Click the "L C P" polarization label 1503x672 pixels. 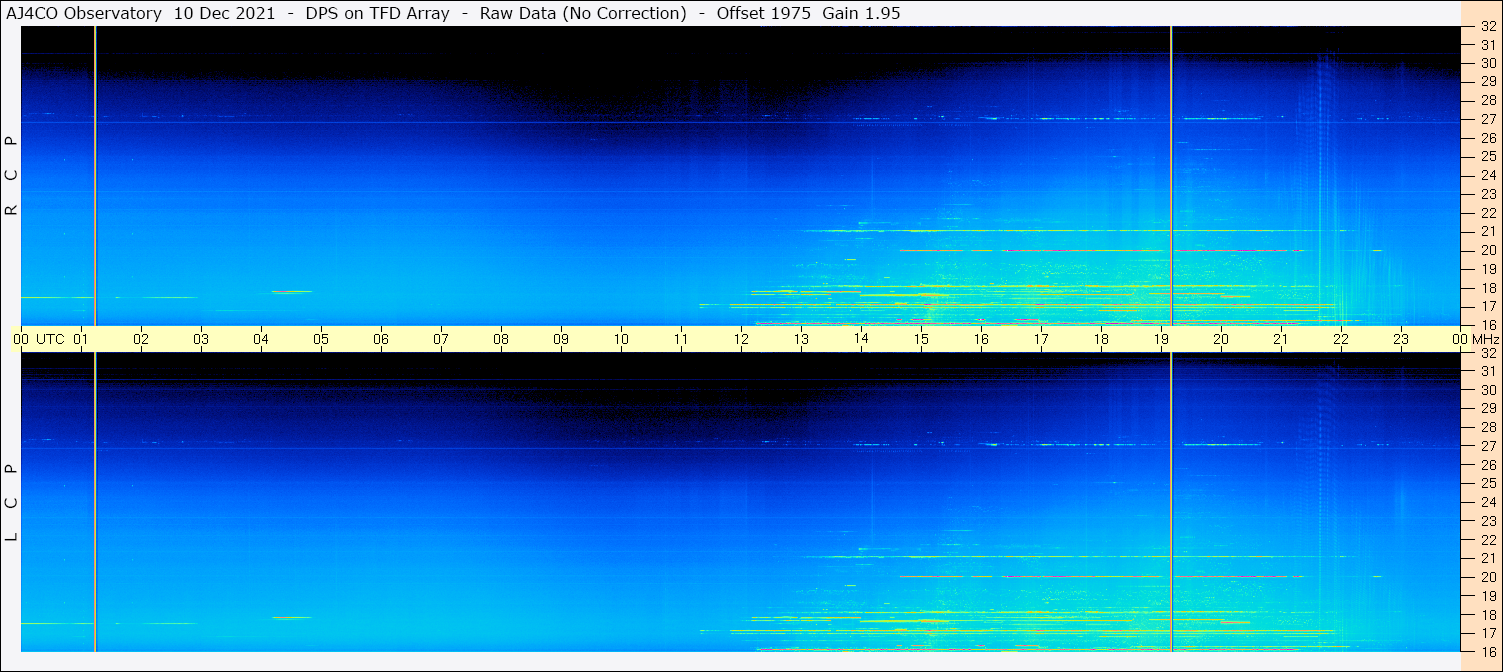click(12, 502)
